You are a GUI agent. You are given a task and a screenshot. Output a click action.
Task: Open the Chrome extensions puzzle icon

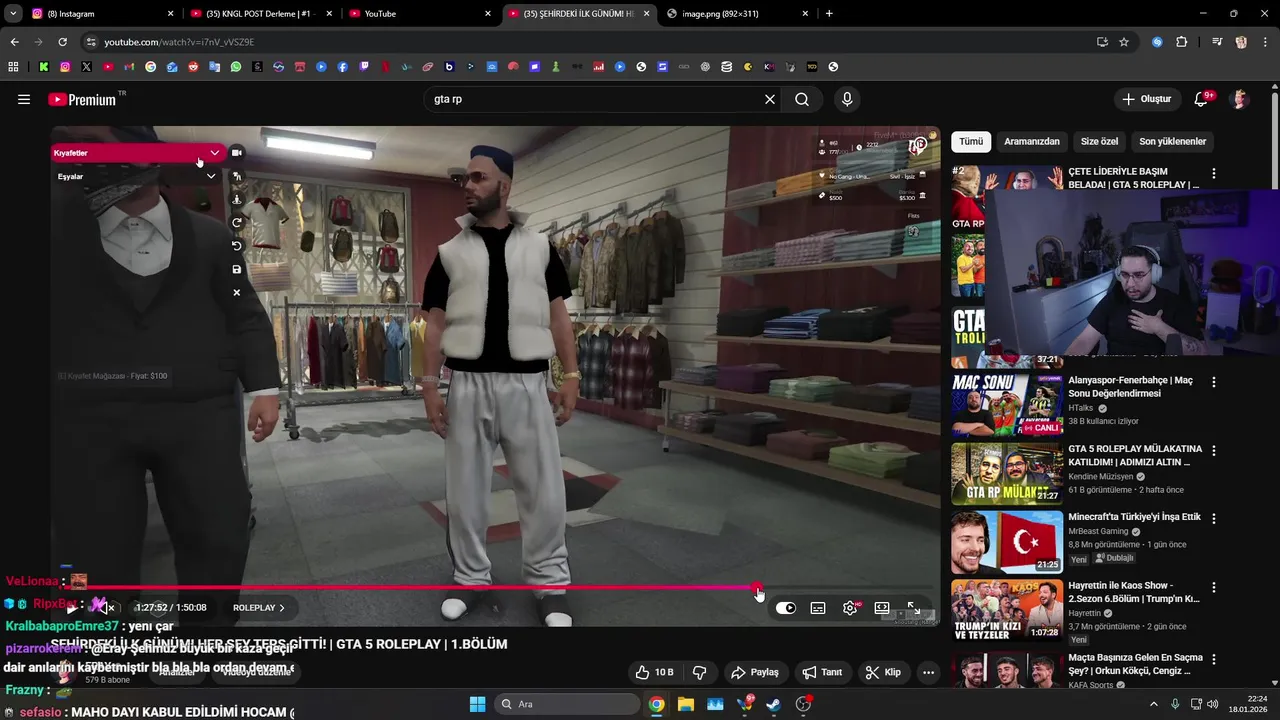pos(1182,42)
